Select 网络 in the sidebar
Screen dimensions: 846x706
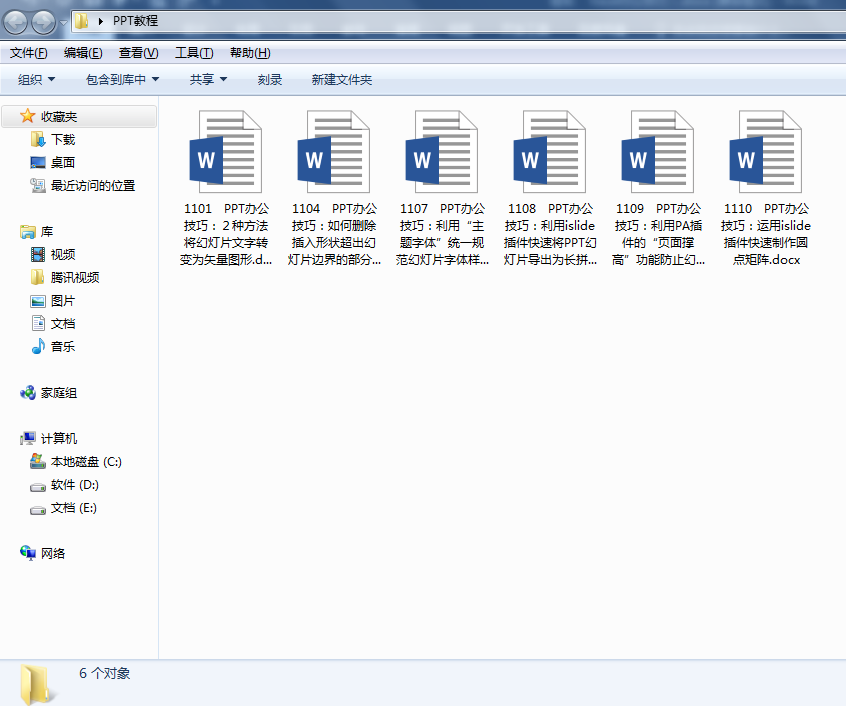(x=53, y=553)
